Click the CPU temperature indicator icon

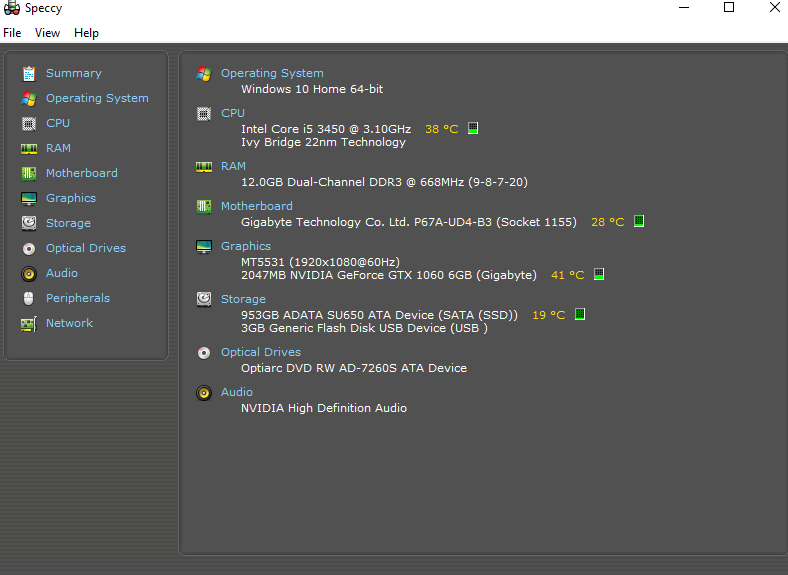(473, 128)
